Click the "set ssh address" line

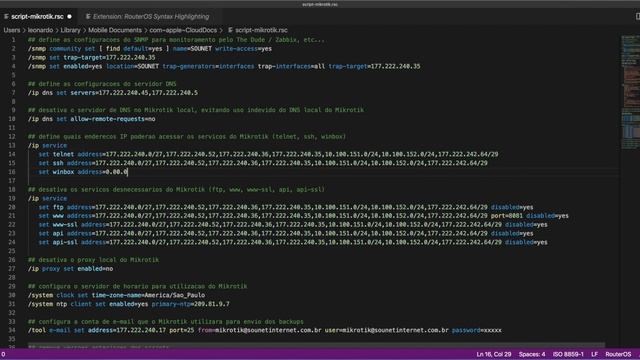click(263, 163)
